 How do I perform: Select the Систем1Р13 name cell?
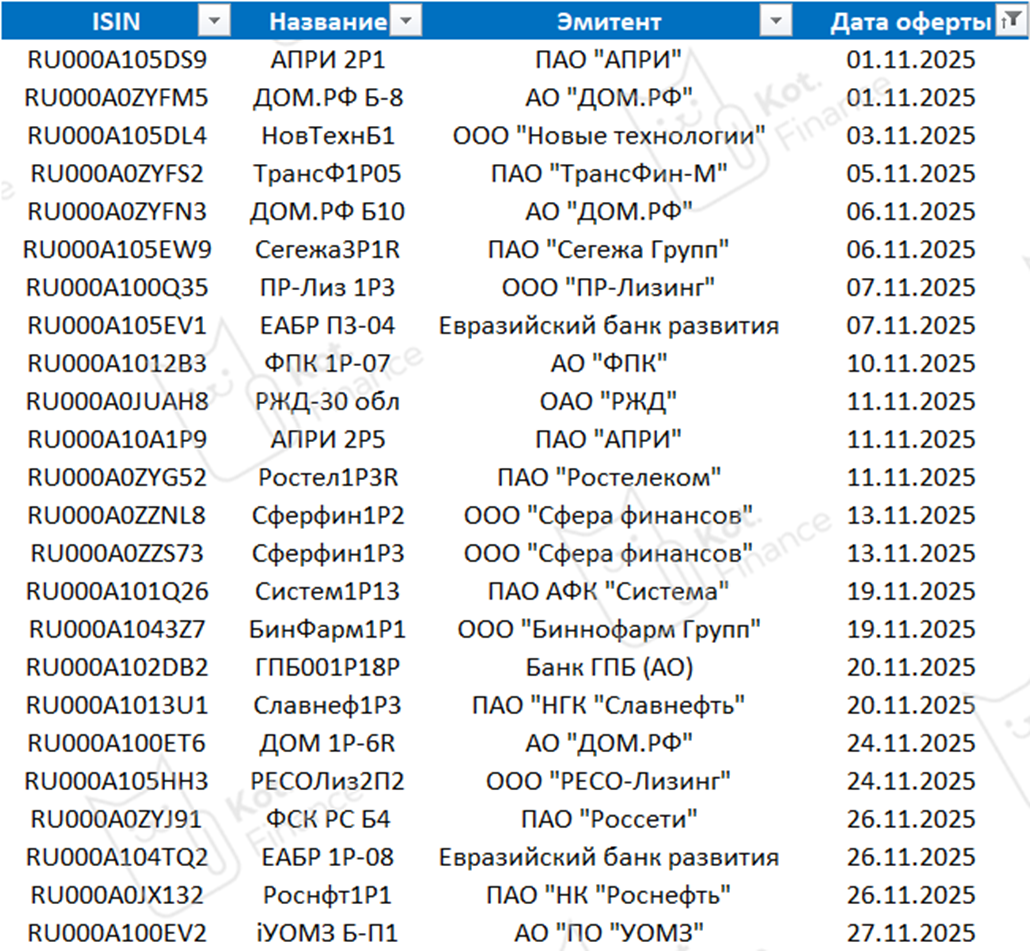(328, 592)
